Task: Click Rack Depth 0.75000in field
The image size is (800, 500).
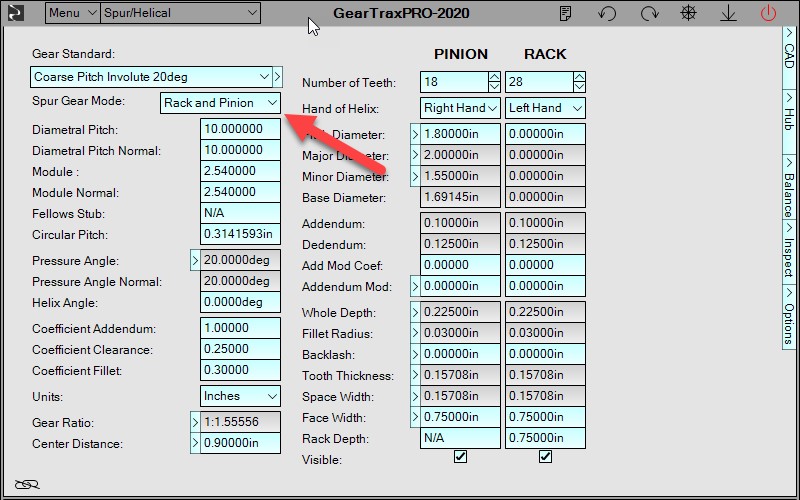Action: pyautogui.click(x=545, y=438)
